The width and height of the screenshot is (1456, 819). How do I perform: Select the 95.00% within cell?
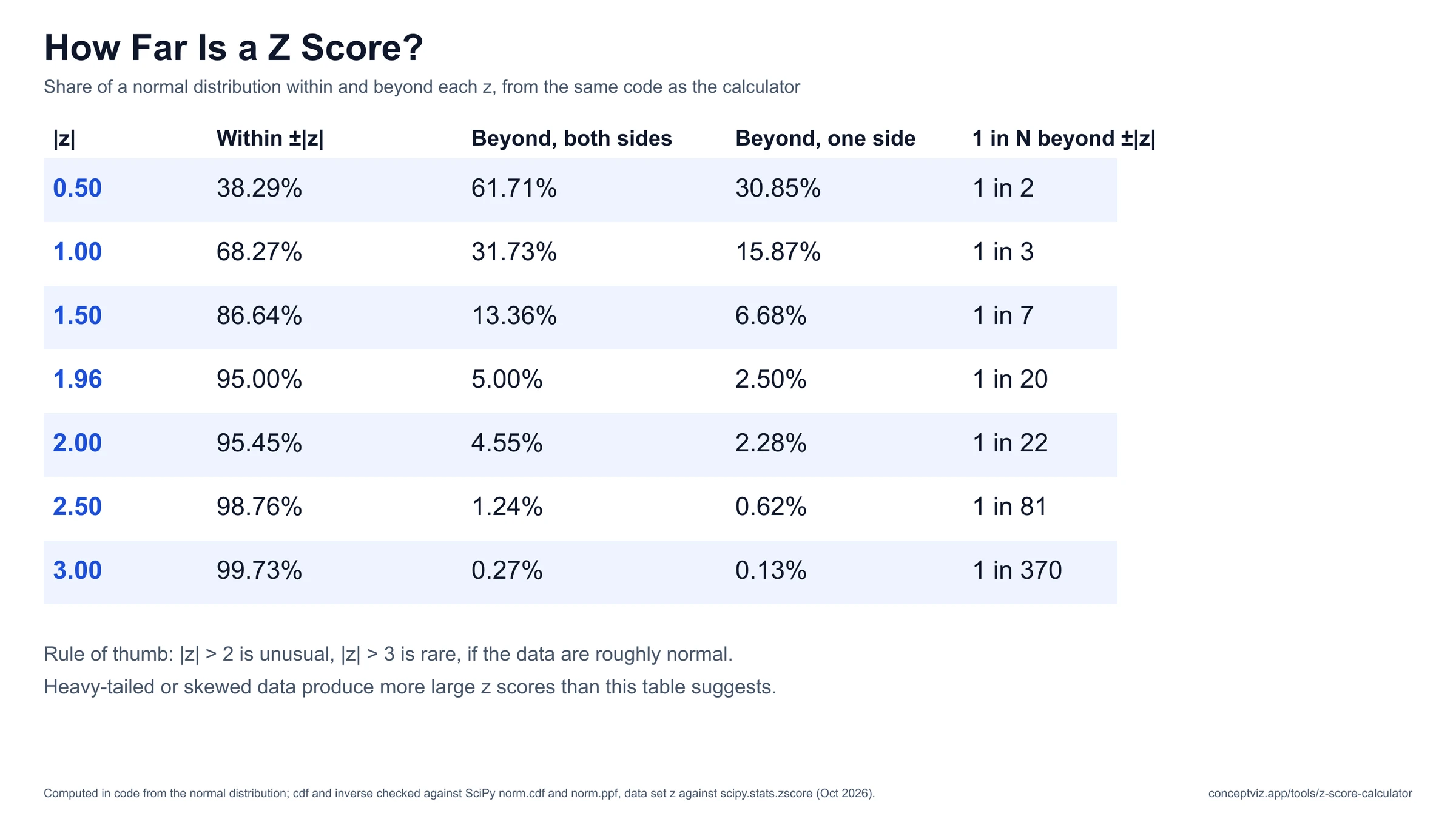click(259, 379)
